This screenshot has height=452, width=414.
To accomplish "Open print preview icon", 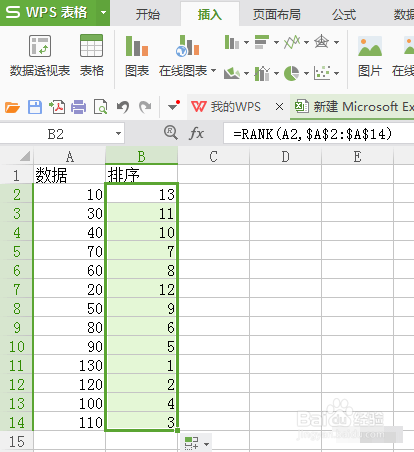I will click(x=101, y=107).
